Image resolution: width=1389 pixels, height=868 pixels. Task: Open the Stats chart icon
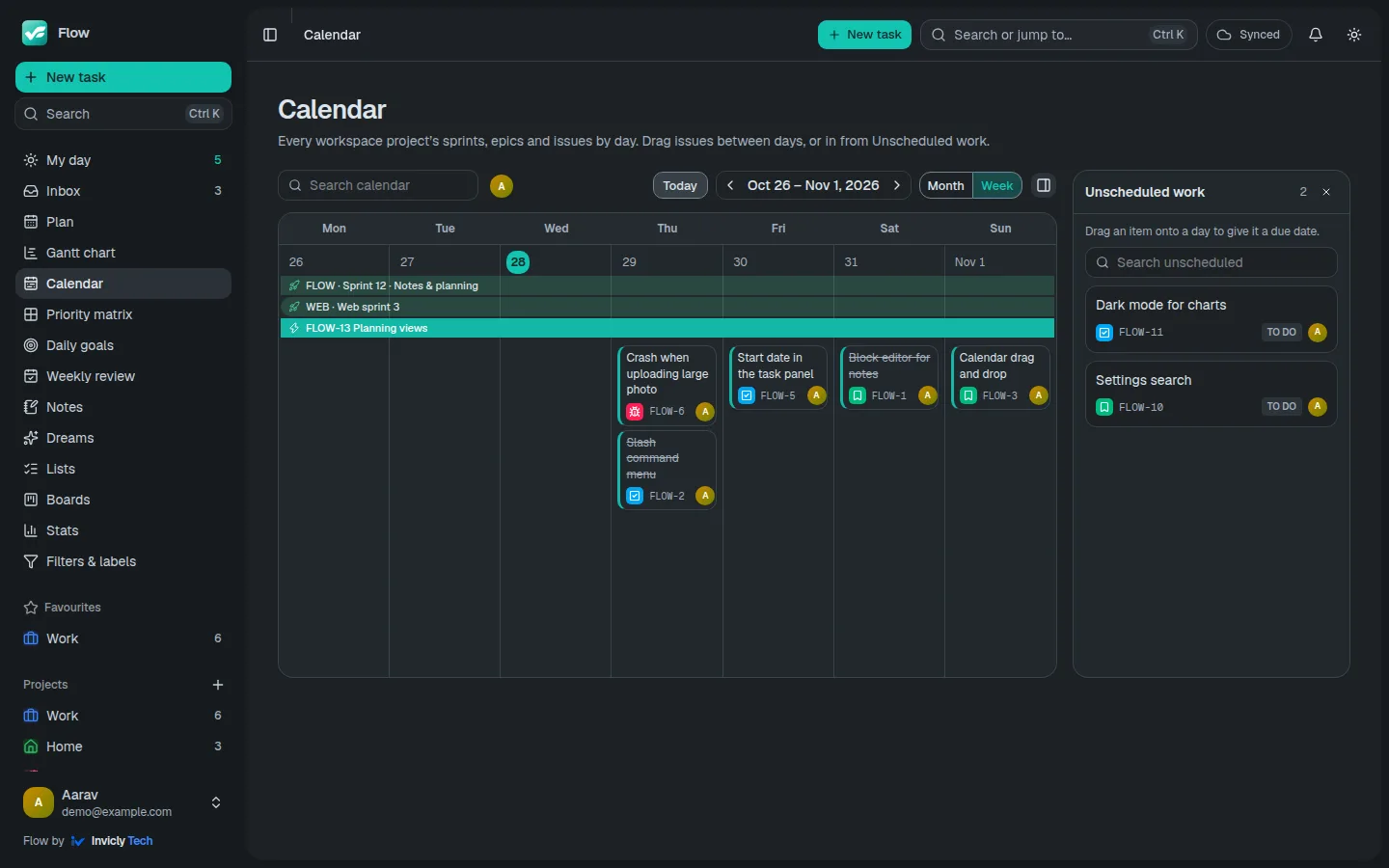point(31,530)
